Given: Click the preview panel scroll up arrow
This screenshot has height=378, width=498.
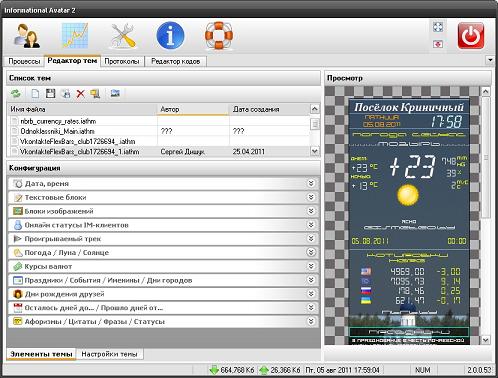Looking at the screenshot, I should click(486, 91).
